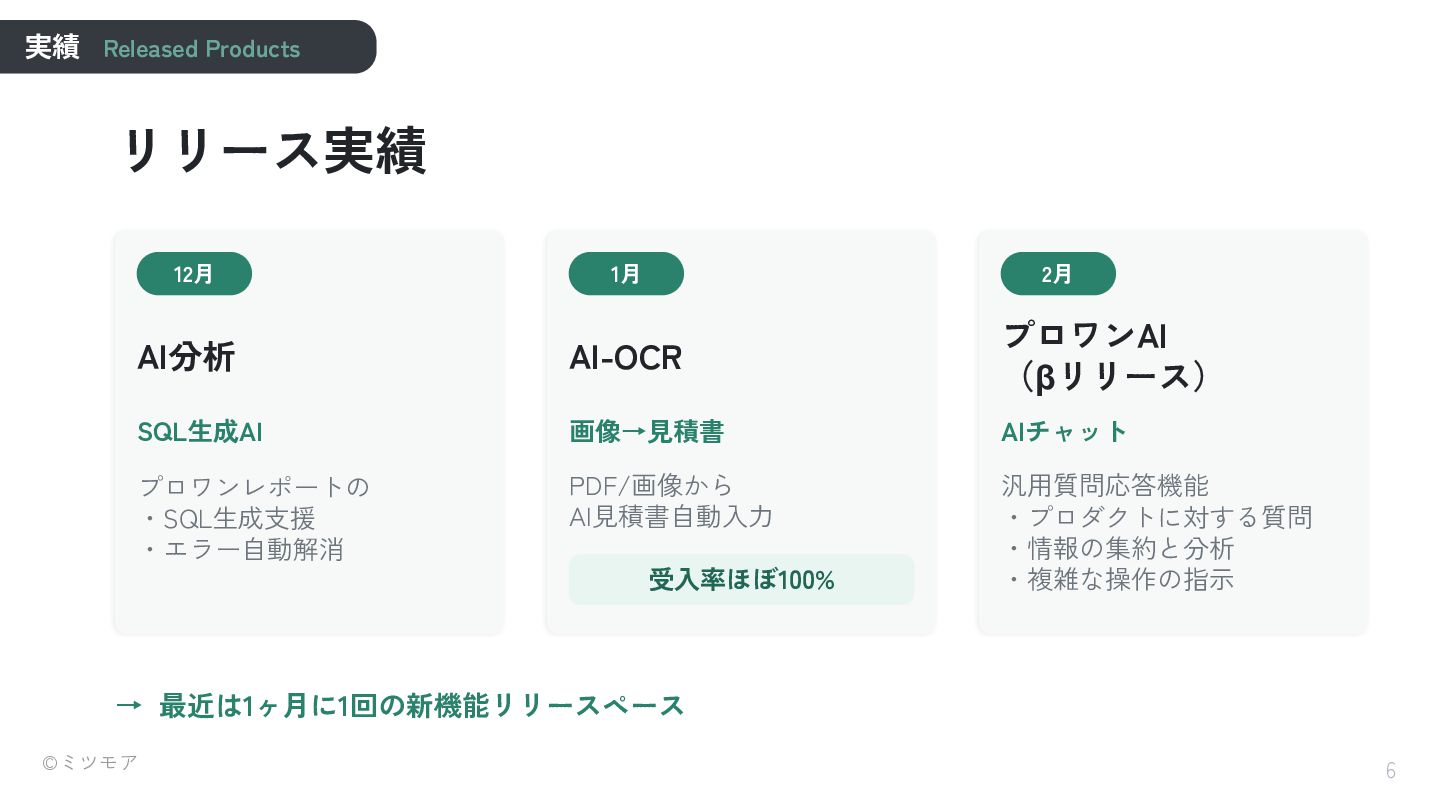This screenshot has height=810, width=1440.
Task: Click the 複雑な操作の指示 bullet point
Action: 1120,579
